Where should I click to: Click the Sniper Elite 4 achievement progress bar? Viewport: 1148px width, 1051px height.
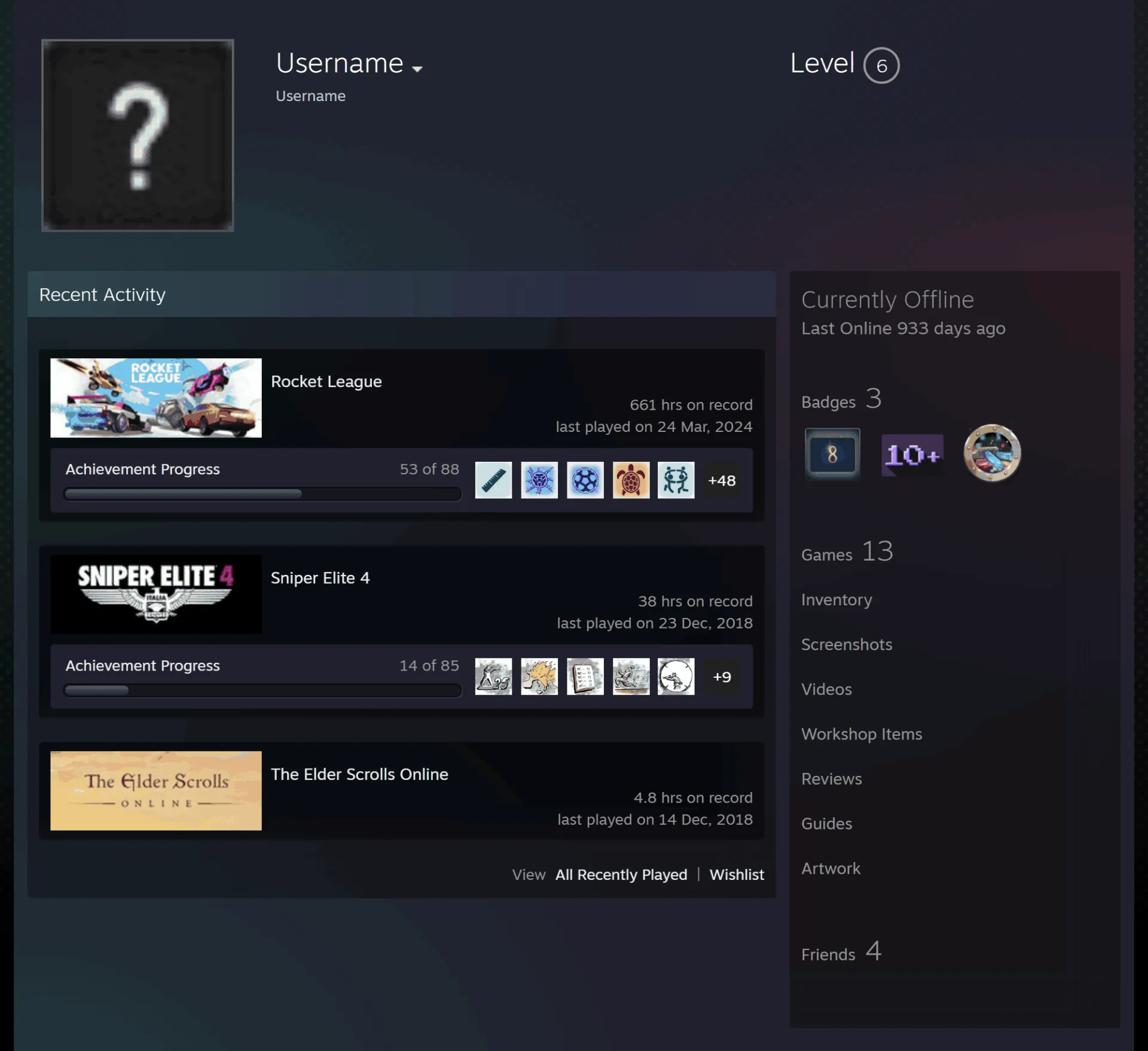(262, 690)
